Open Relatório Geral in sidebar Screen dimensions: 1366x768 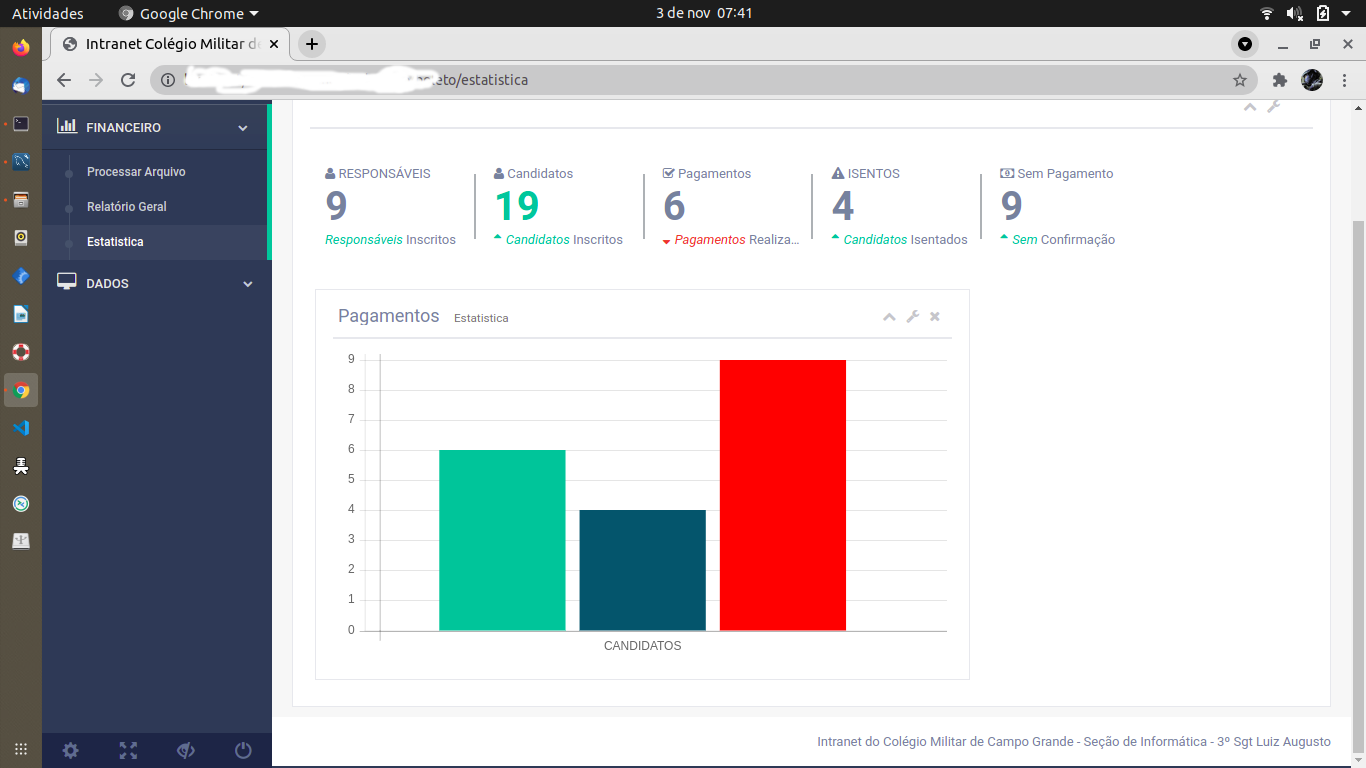(x=127, y=207)
